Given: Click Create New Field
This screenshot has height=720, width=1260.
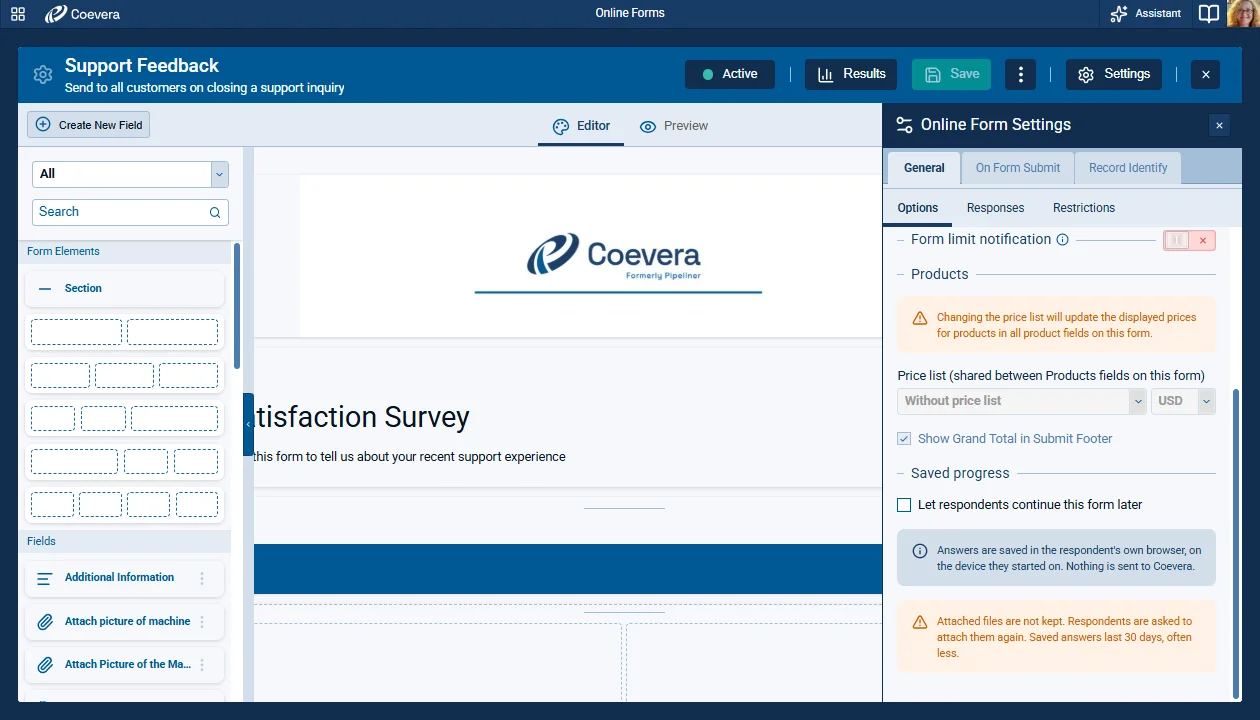Looking at the screenshot, I should (x=89, y=125).
